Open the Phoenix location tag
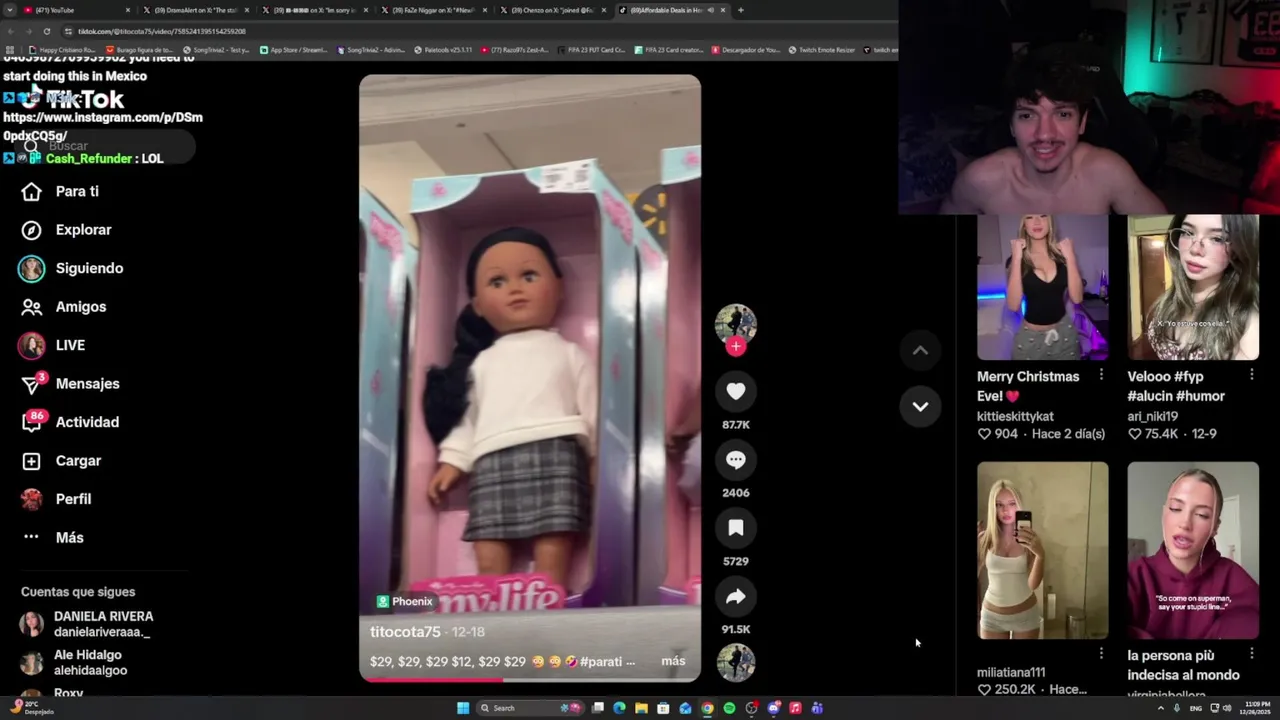This screenshot has width=1280, height=720. 405,601
